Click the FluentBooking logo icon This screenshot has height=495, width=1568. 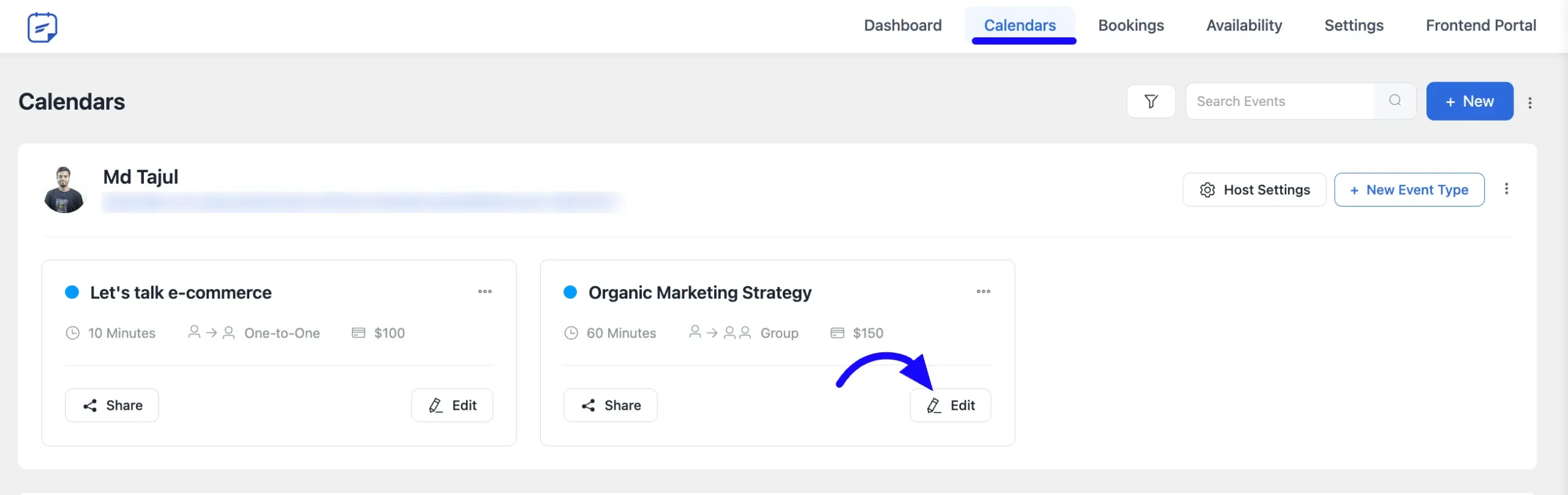42,27
